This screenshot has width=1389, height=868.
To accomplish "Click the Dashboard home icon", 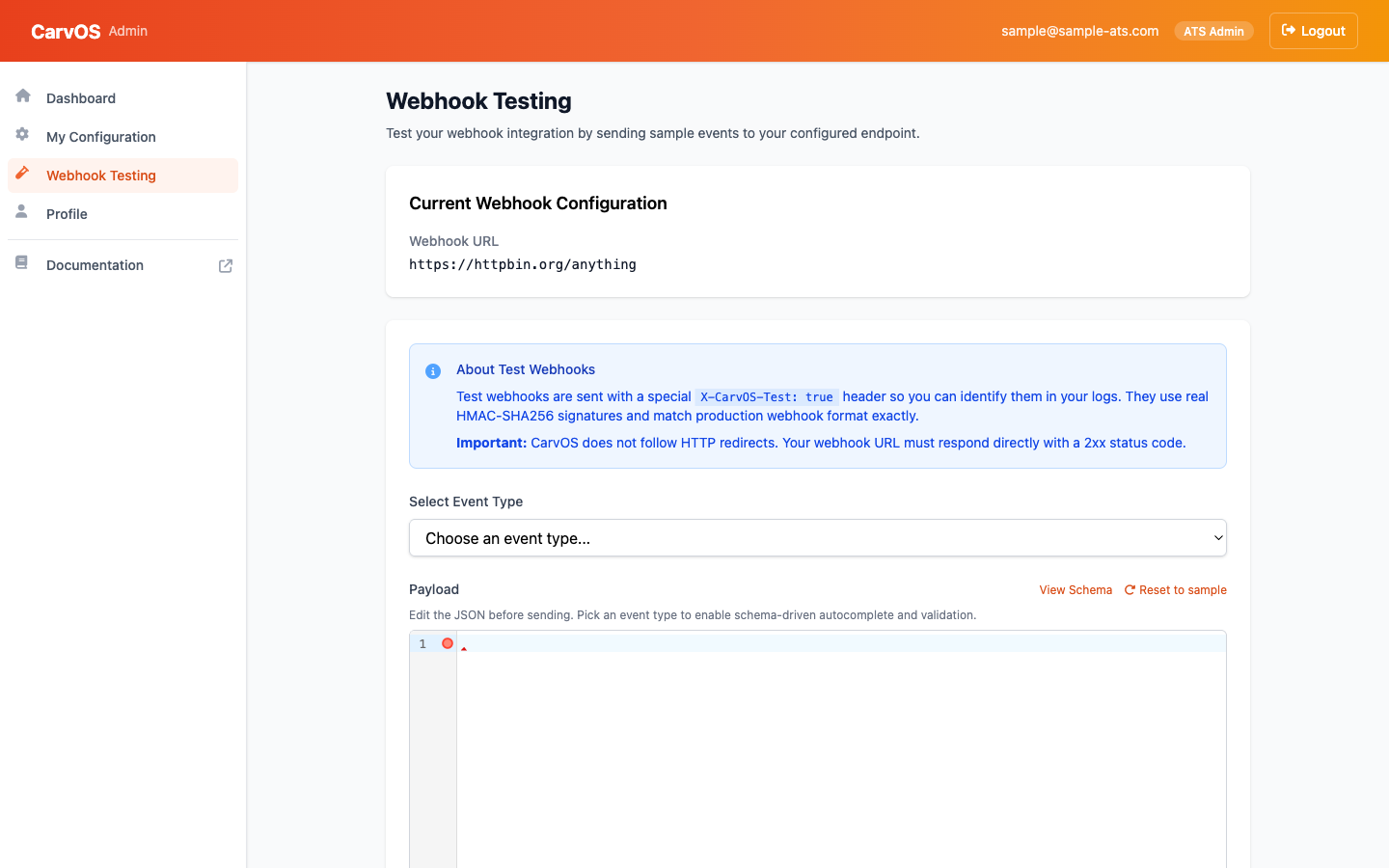I will 23,95.
